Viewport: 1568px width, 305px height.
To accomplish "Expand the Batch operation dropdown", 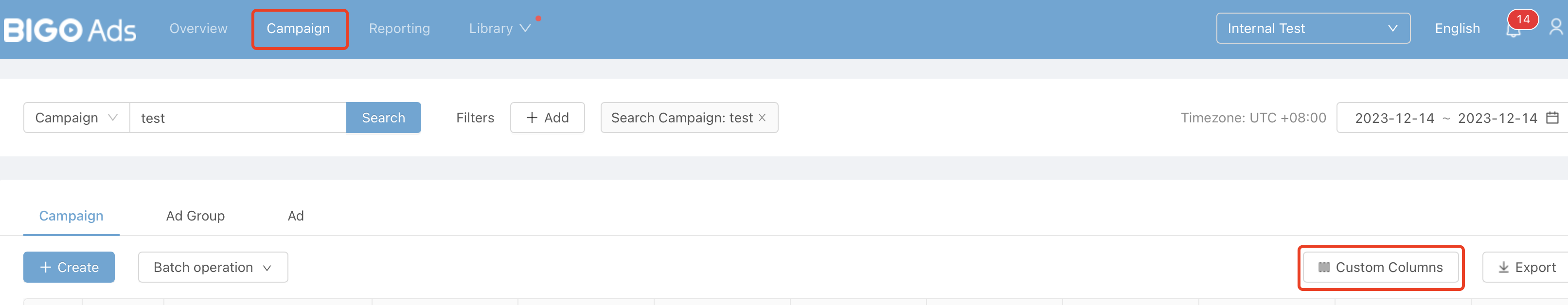I will [x=213, y=267].
